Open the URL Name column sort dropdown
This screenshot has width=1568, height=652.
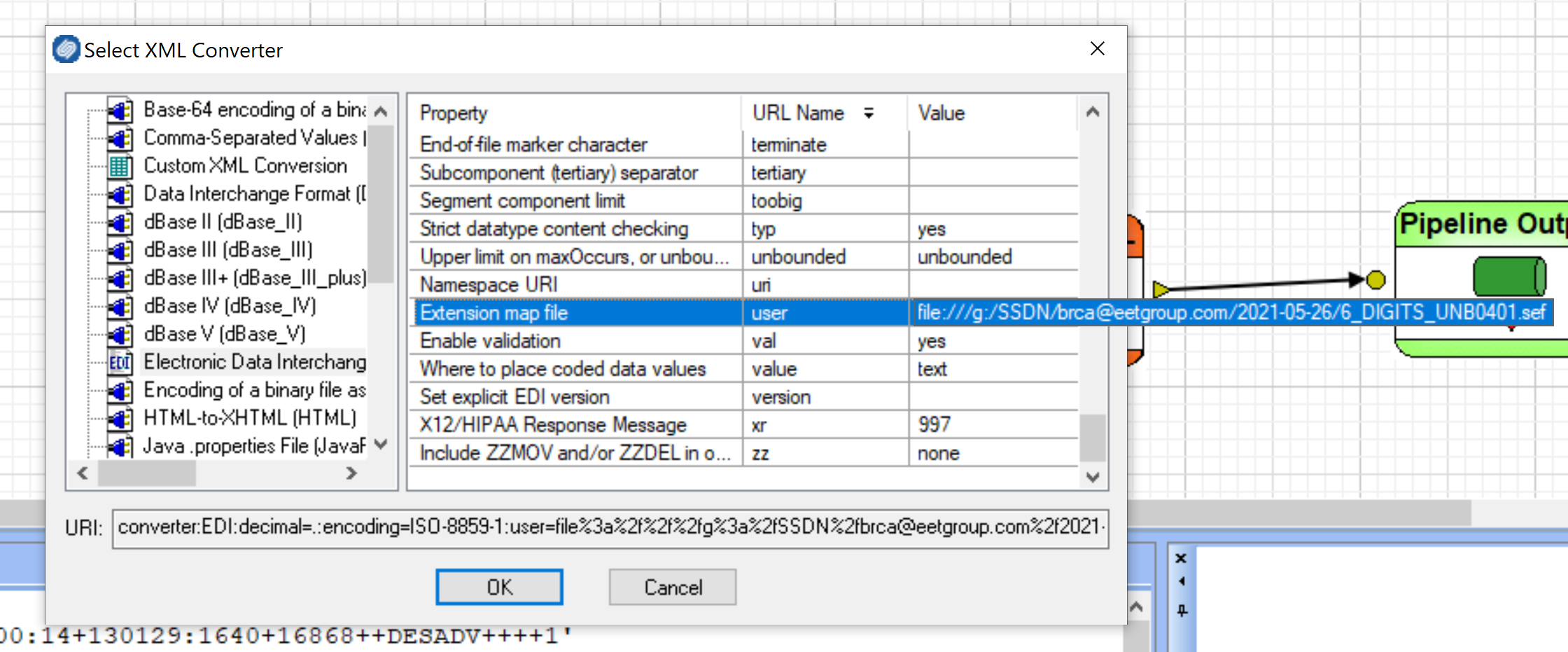(x=869, y=113)
